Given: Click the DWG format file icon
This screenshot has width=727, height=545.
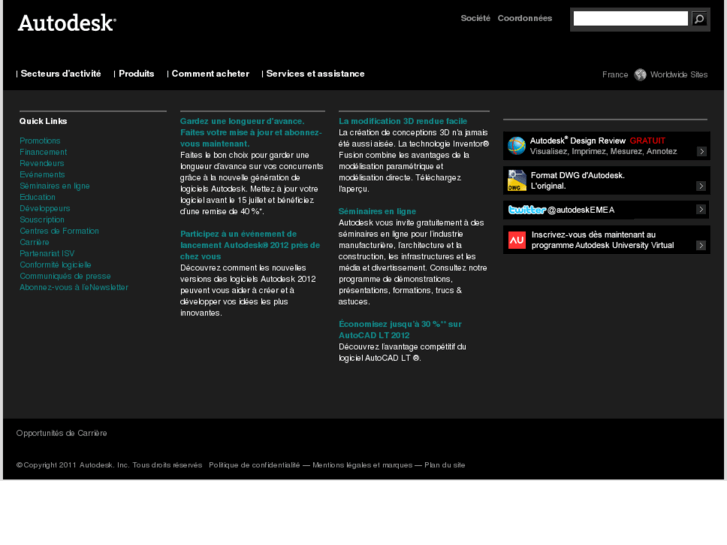Looking at the screenshot, I should pyautogui.click(x=517, y=180).
